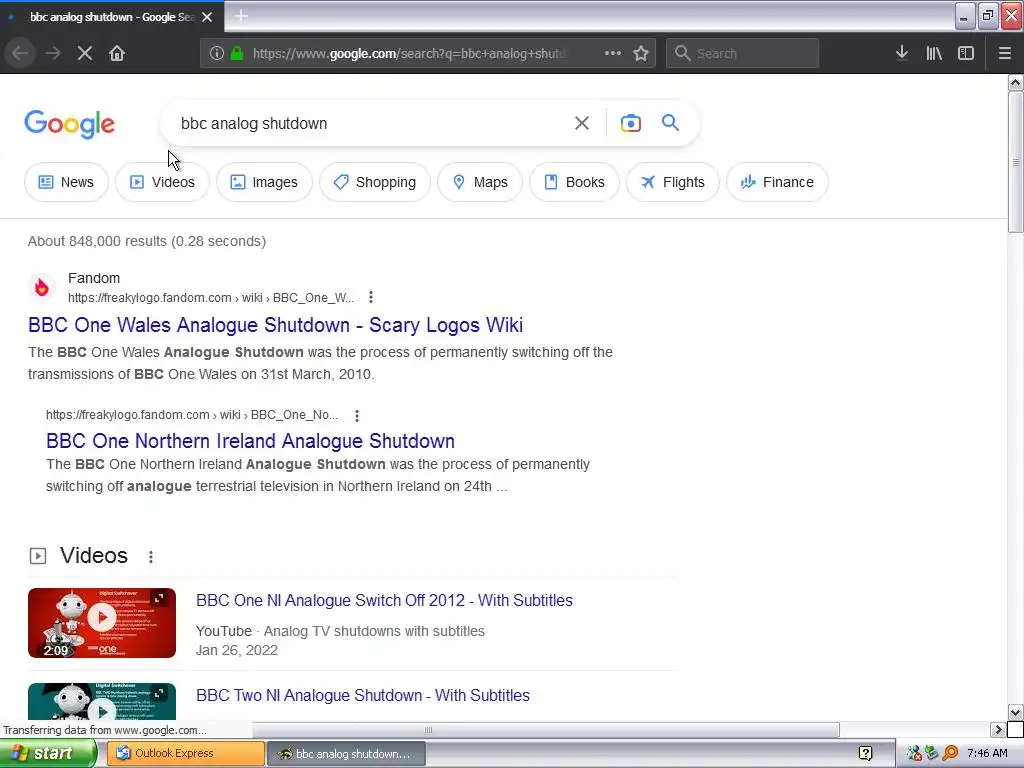Click the orange magnifier system tray icon
Screen dimensions: 1024x768
click(950, 754)
